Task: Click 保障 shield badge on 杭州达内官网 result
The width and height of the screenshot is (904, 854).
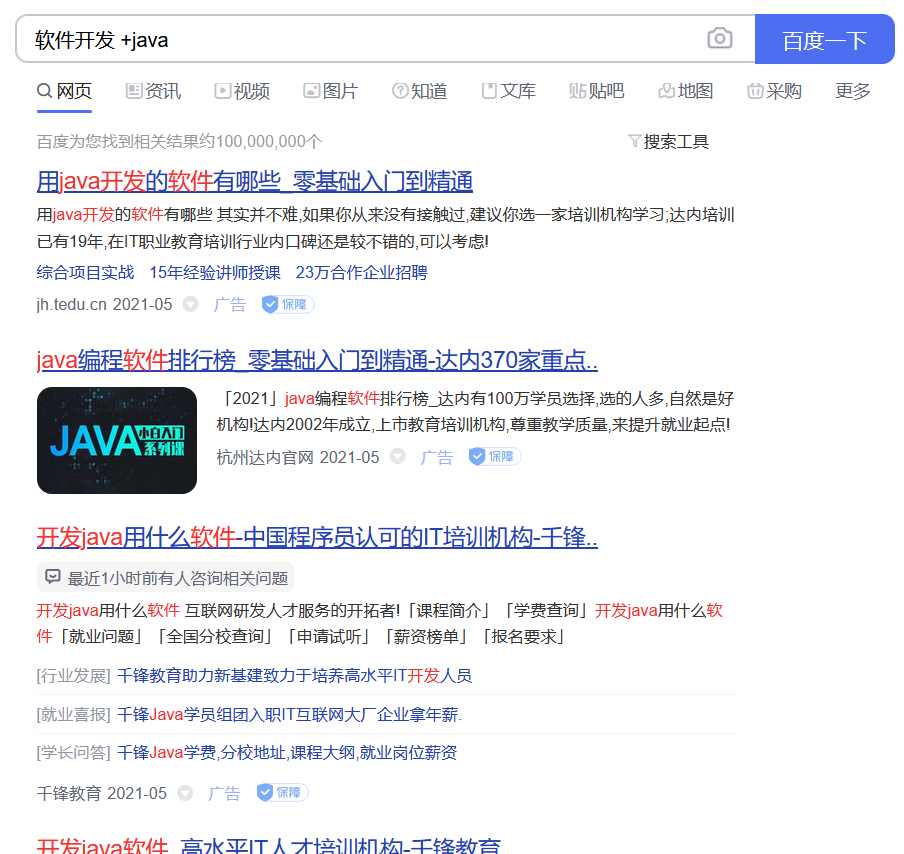Action: pos(495,457)
